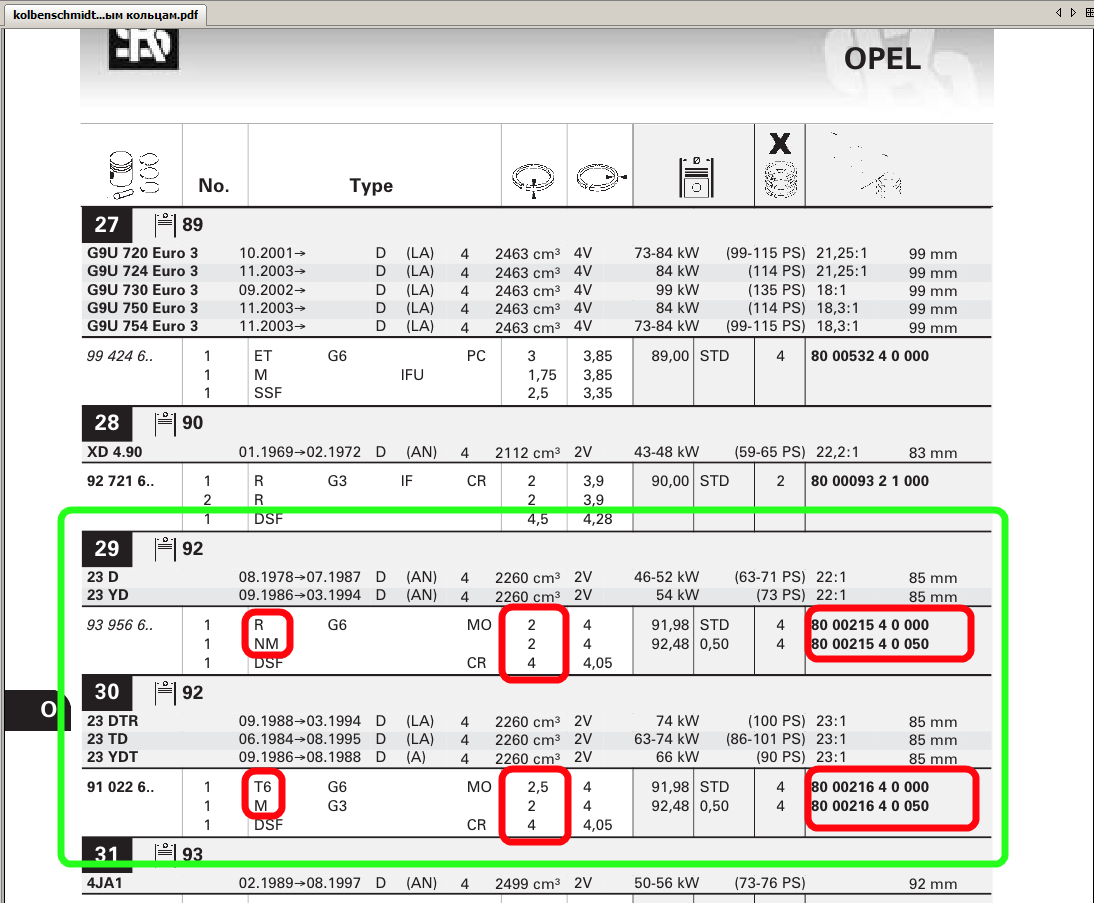The height and width of the screenshot is (903, 1094).
Task: Click the small piston icon next to 89
Action: click(165, 225)
